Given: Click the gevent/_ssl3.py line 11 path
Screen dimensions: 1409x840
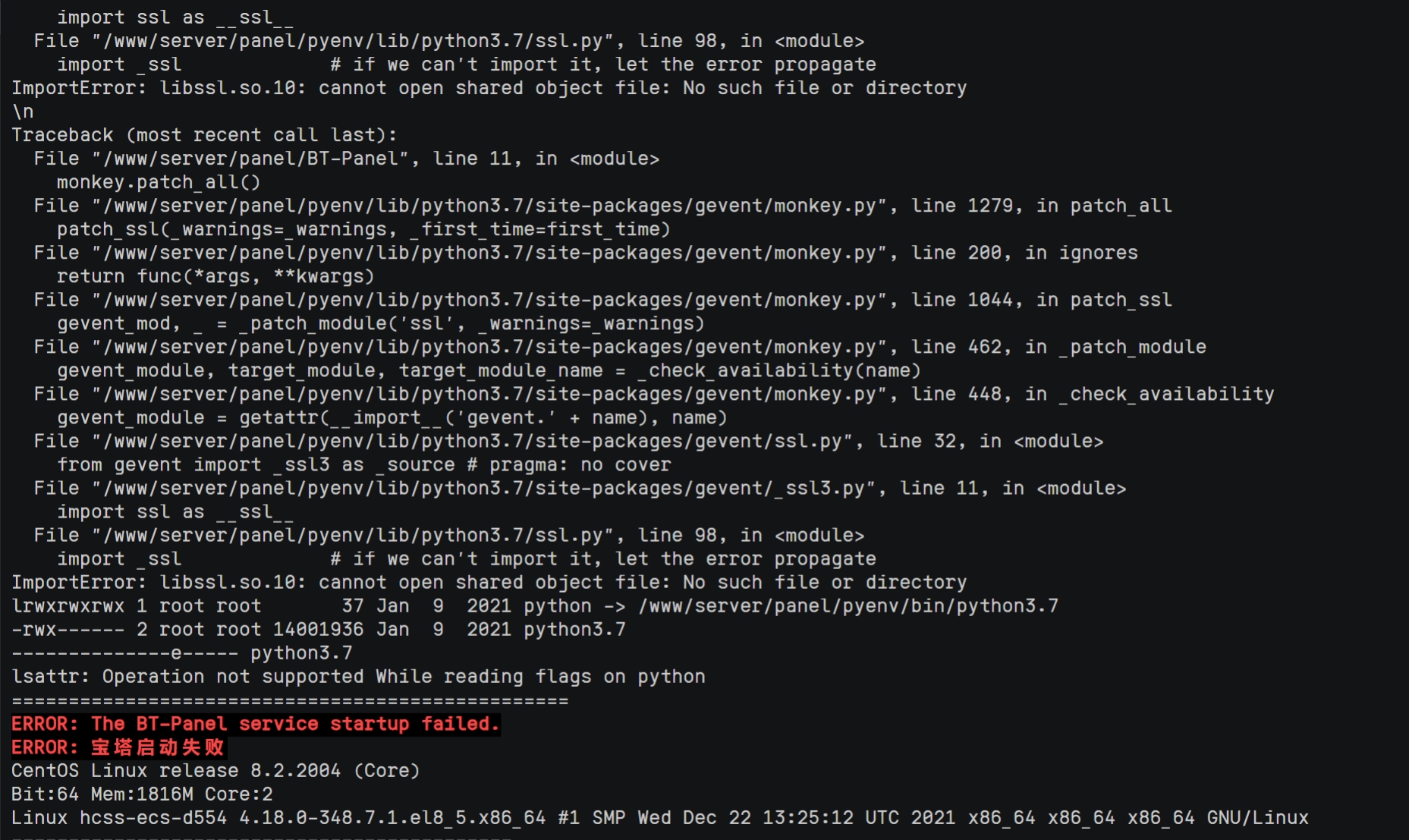Looking at the screenshot, I should coord(483,488).
